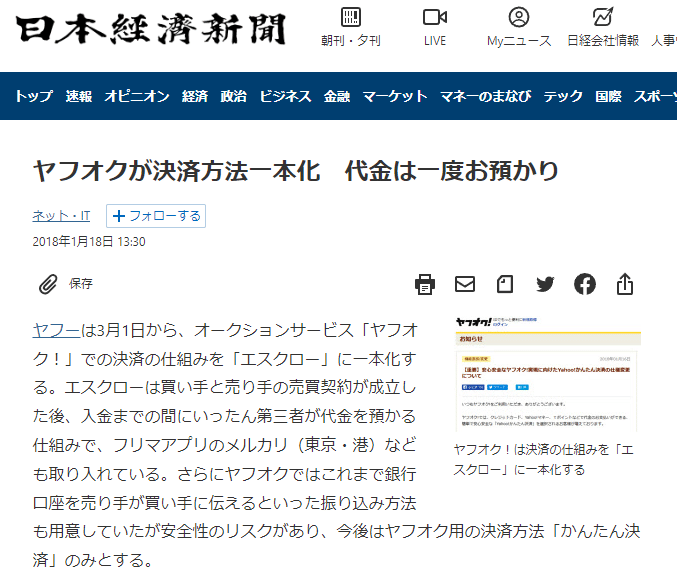This screenshot has height=576, width=677.
Task: Open the 国際 section
Action: point(608,96)
